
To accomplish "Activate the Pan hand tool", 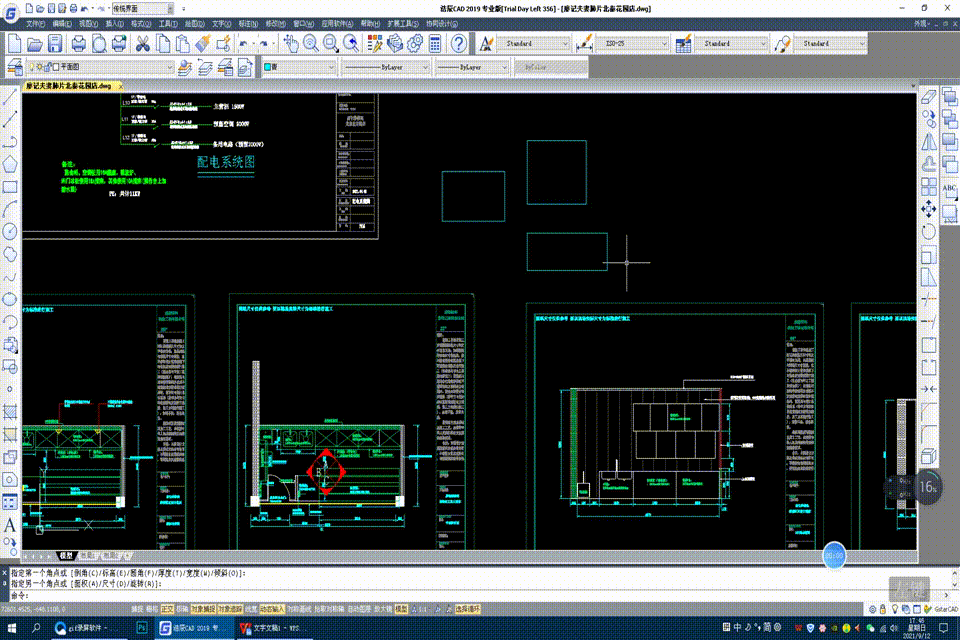I will point(291,44).
